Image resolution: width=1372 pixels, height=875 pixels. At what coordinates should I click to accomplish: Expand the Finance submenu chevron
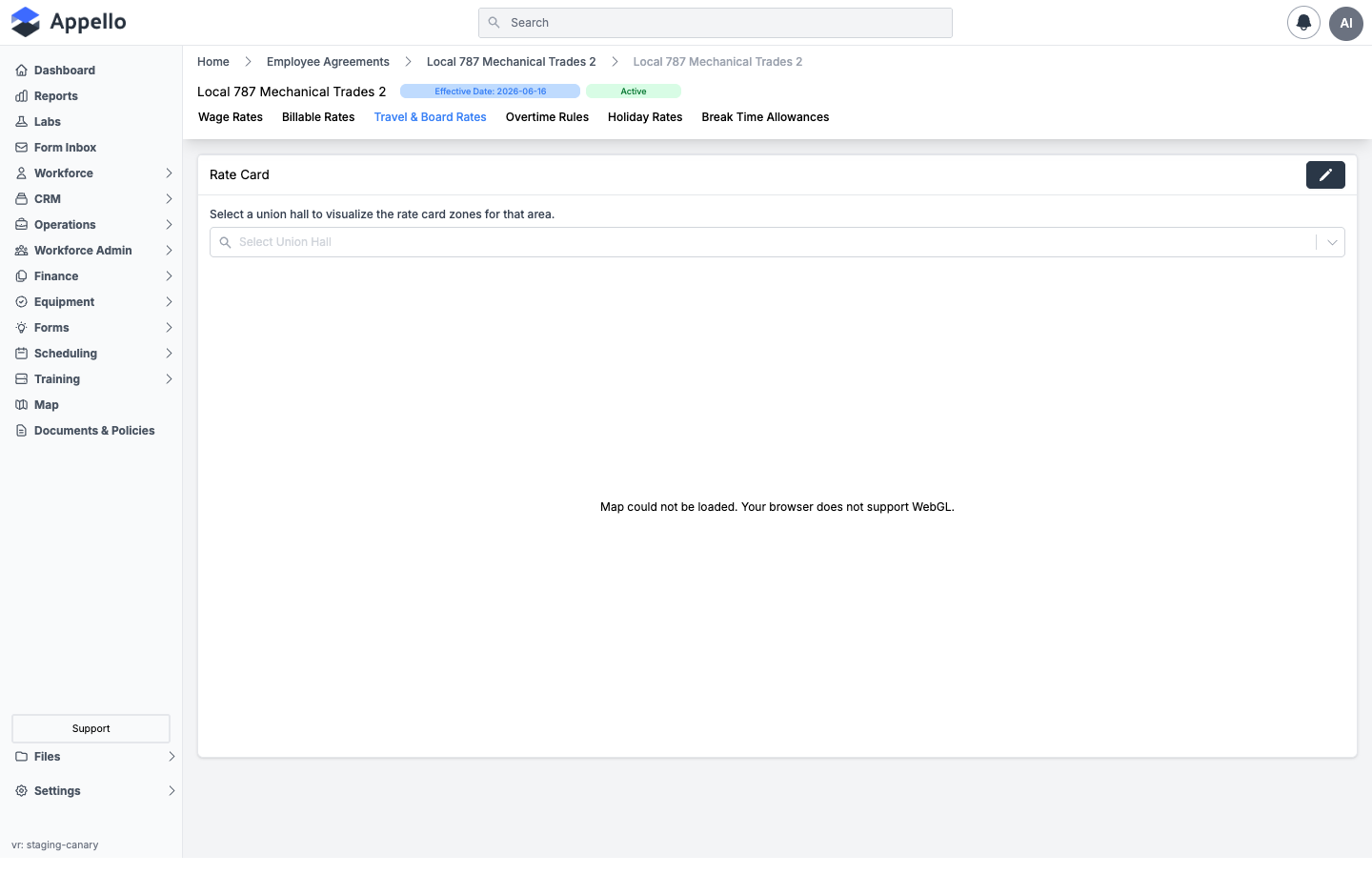coord(169,276)
